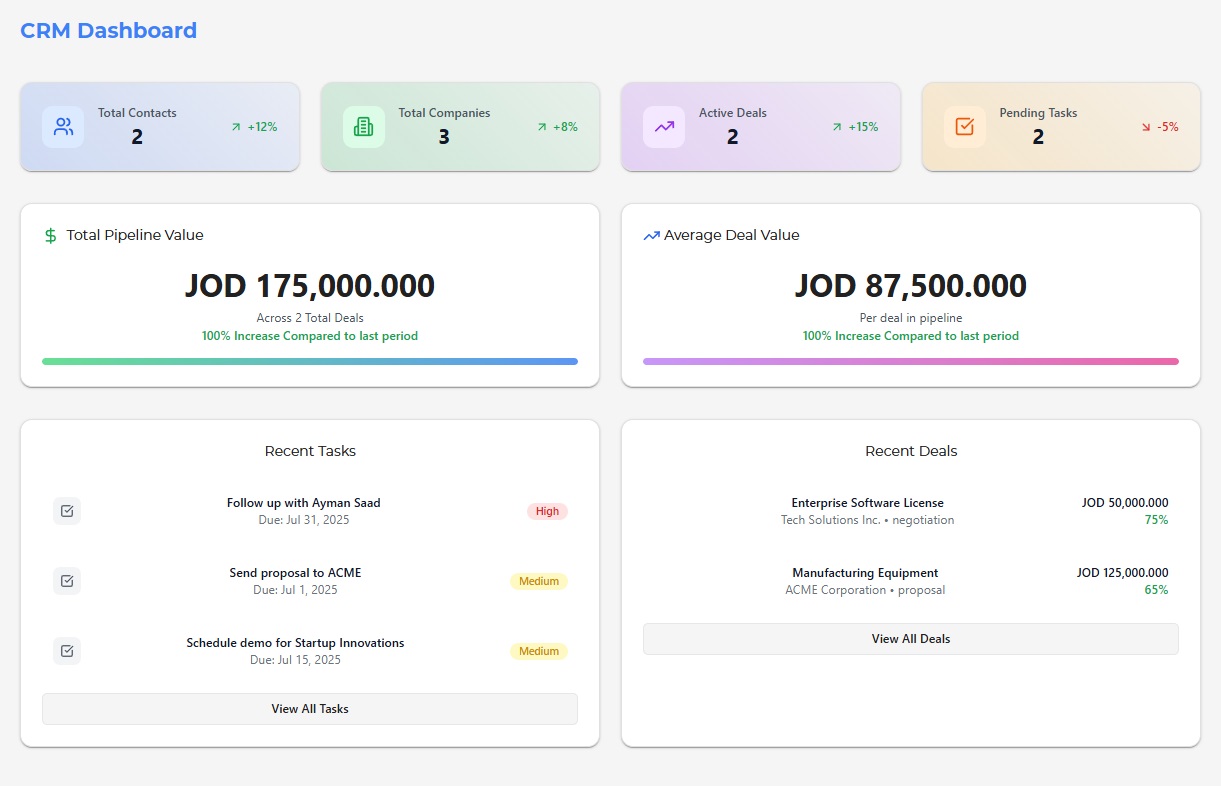Select the Total Companies building icon
This screenshot has height=786, width=1221.
click(x=363, y=126)
